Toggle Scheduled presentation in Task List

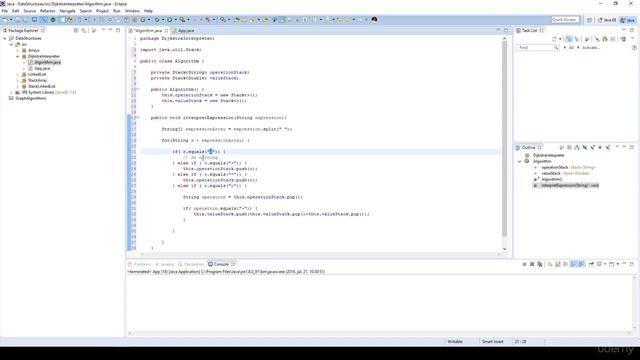tap(576, 39)
